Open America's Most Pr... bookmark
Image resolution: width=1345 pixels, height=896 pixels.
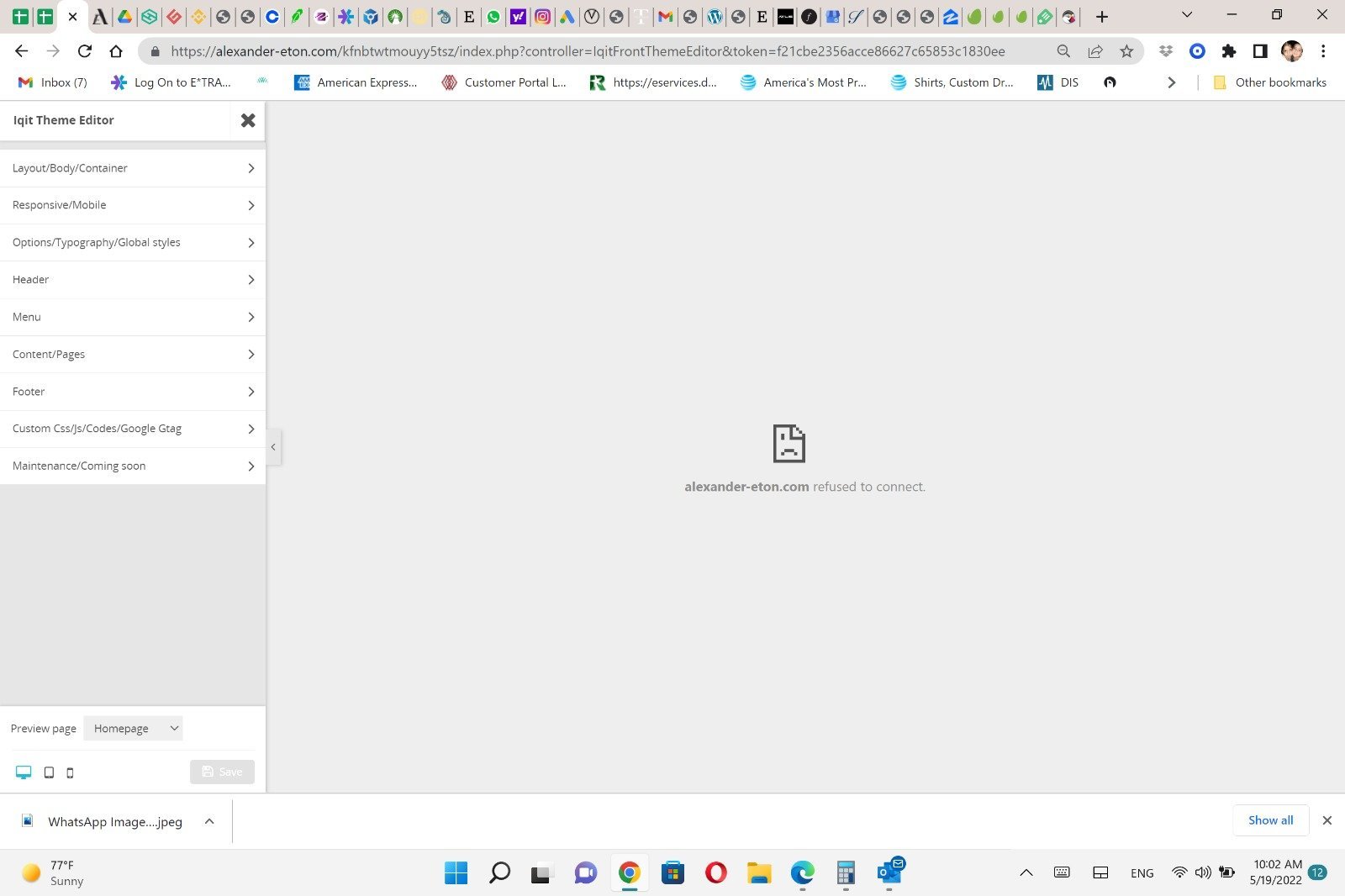[x=803, y=82]
